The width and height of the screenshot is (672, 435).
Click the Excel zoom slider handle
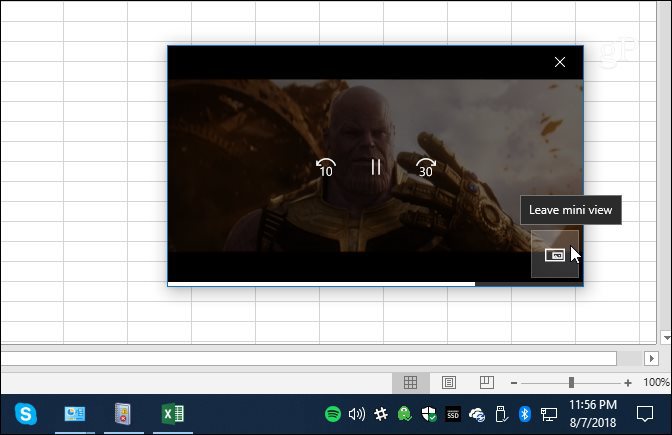click(571, 382)
